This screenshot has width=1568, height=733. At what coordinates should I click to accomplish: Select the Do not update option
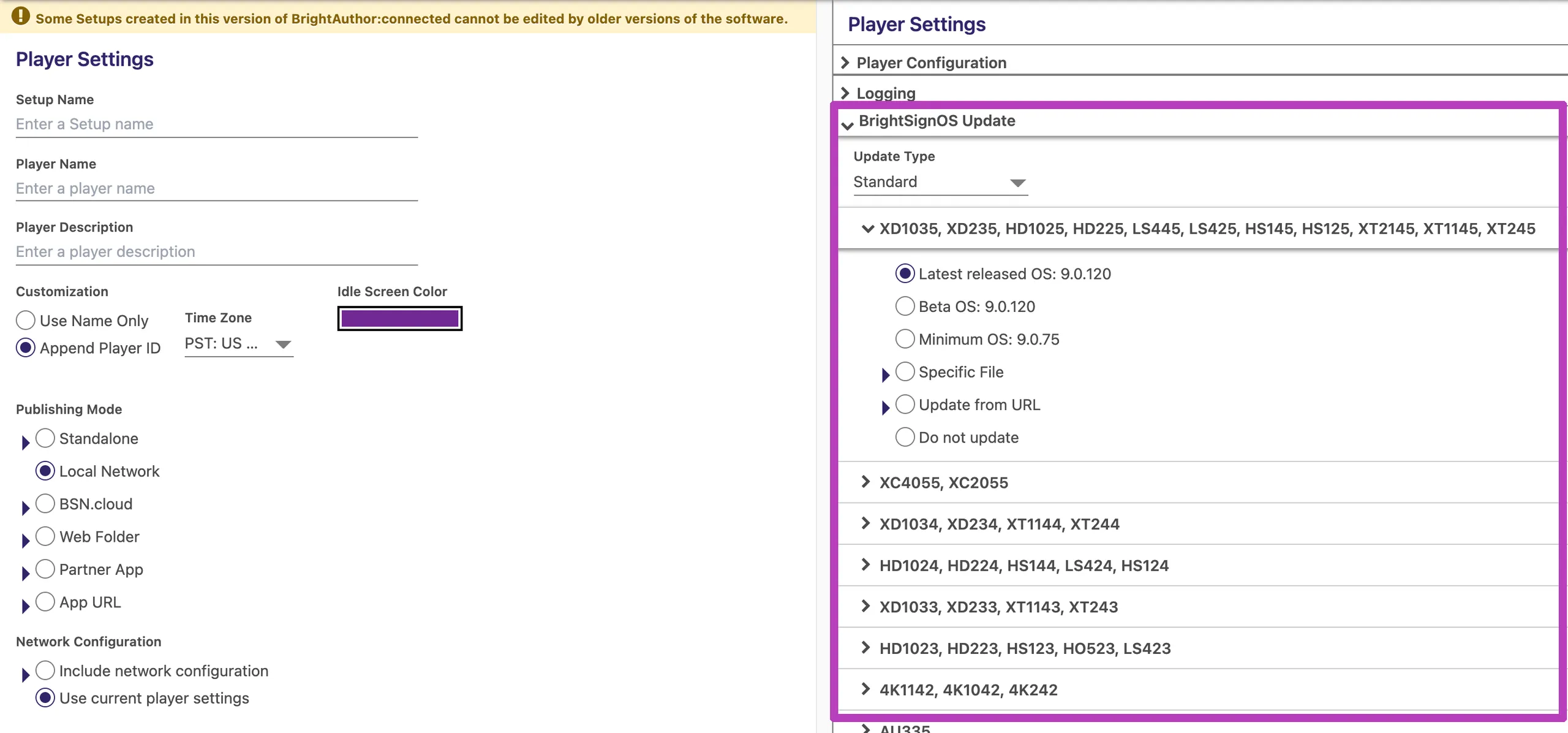coord(905,437)
